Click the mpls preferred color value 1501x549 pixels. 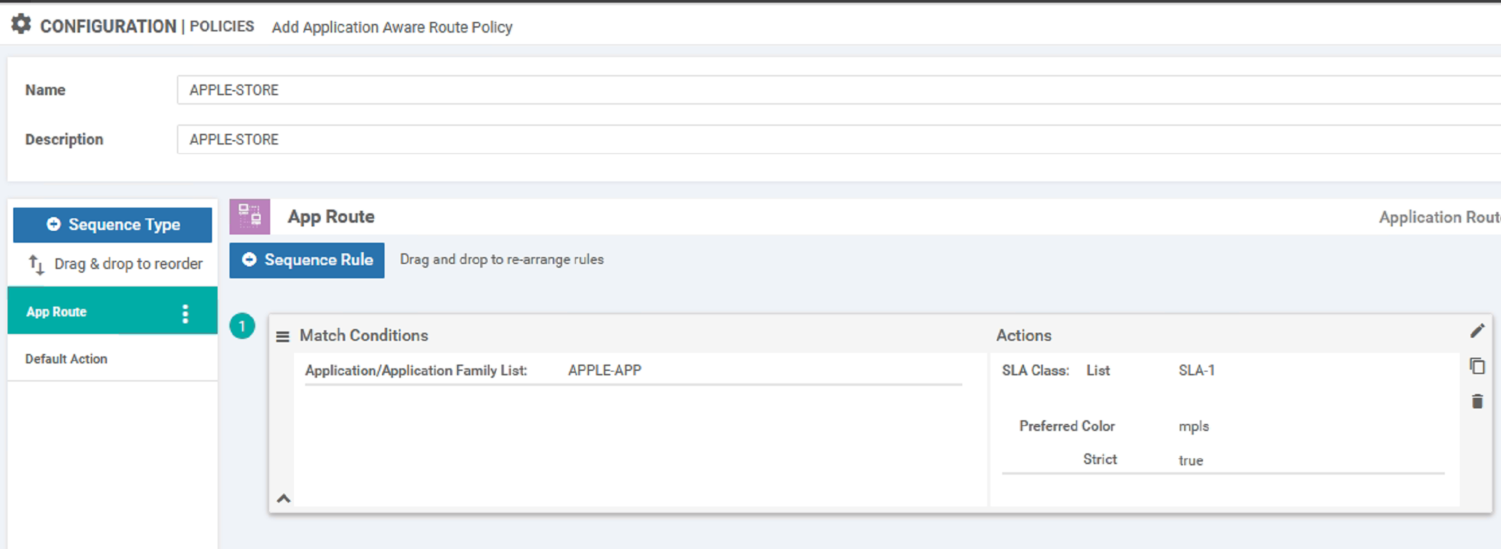[x=1194, y=427]
